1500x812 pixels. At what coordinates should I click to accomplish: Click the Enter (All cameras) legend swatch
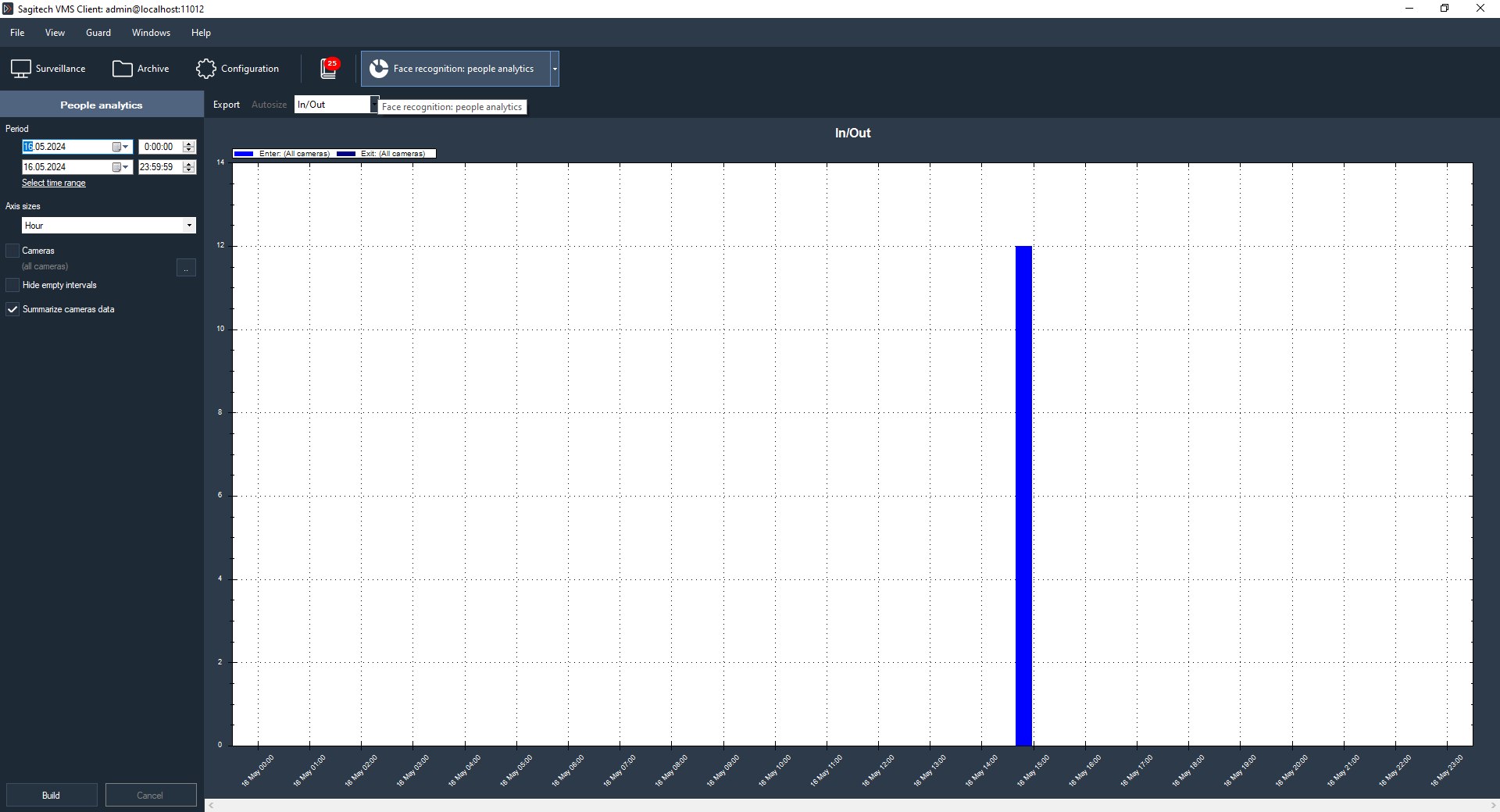click(x=244, y=154)
